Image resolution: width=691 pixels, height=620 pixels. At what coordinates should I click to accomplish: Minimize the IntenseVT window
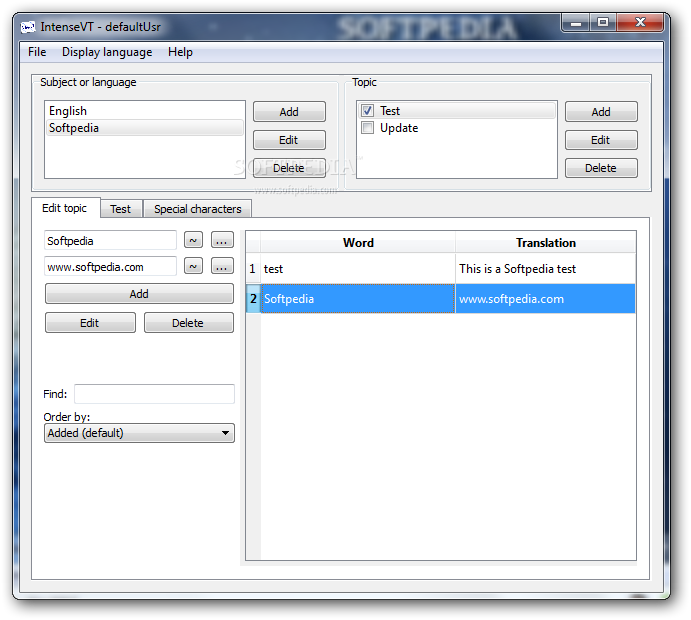coord(576,22)
